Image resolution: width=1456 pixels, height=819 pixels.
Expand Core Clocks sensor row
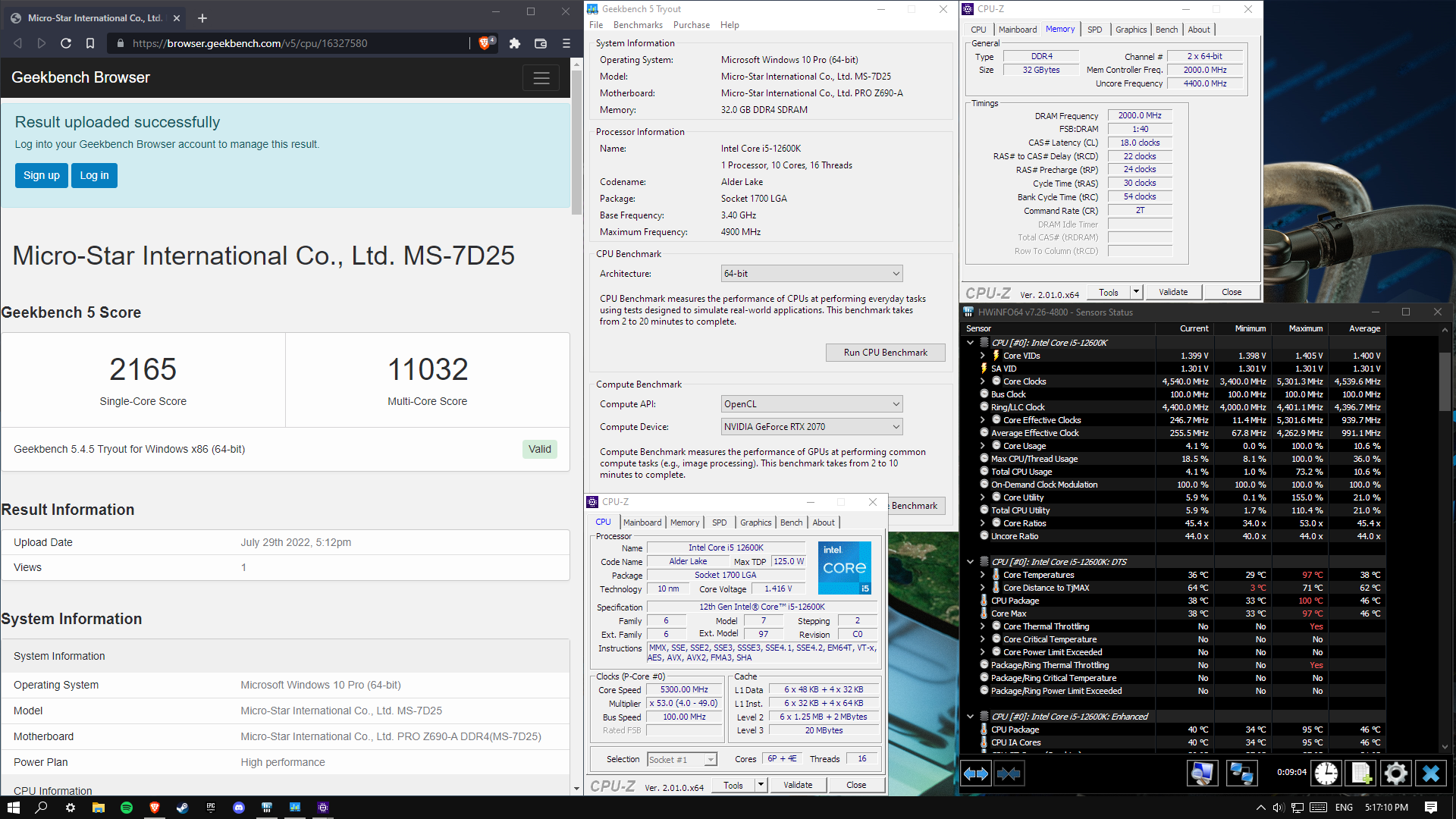pos(983,381)
